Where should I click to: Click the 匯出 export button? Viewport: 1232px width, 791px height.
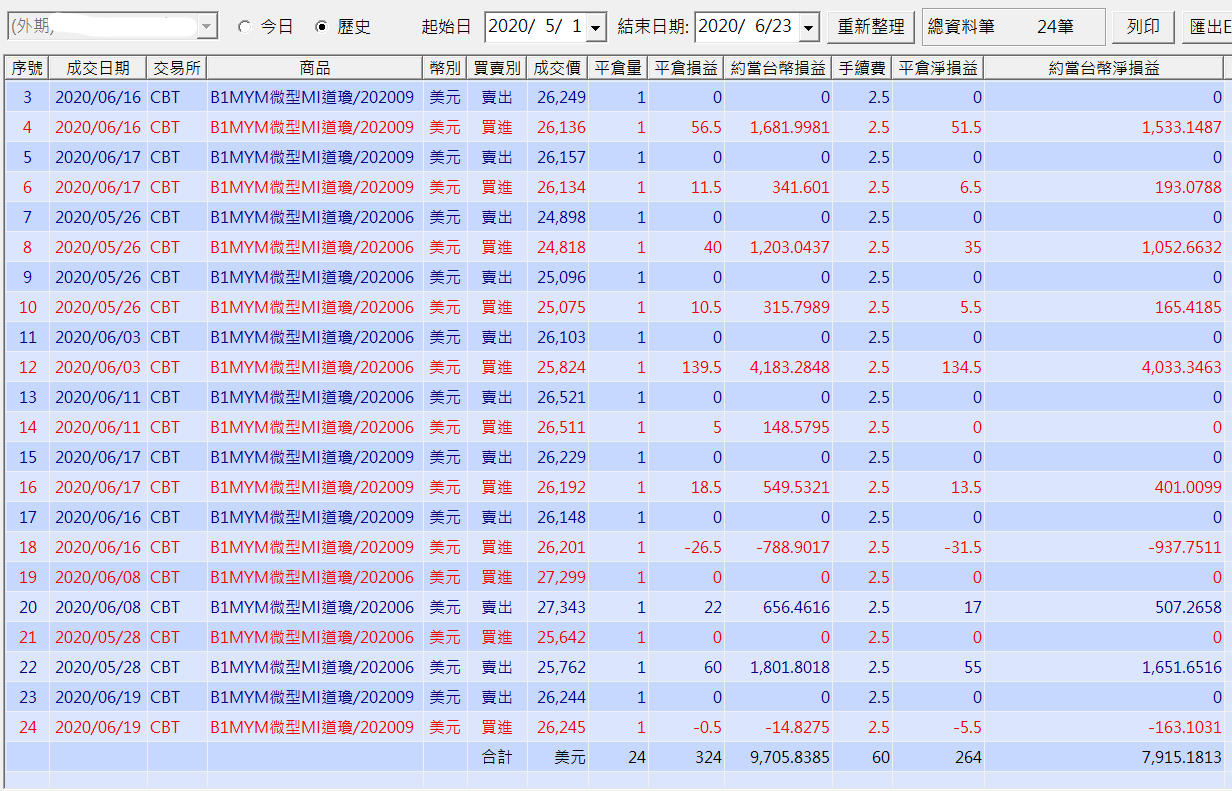[1207, 27]
